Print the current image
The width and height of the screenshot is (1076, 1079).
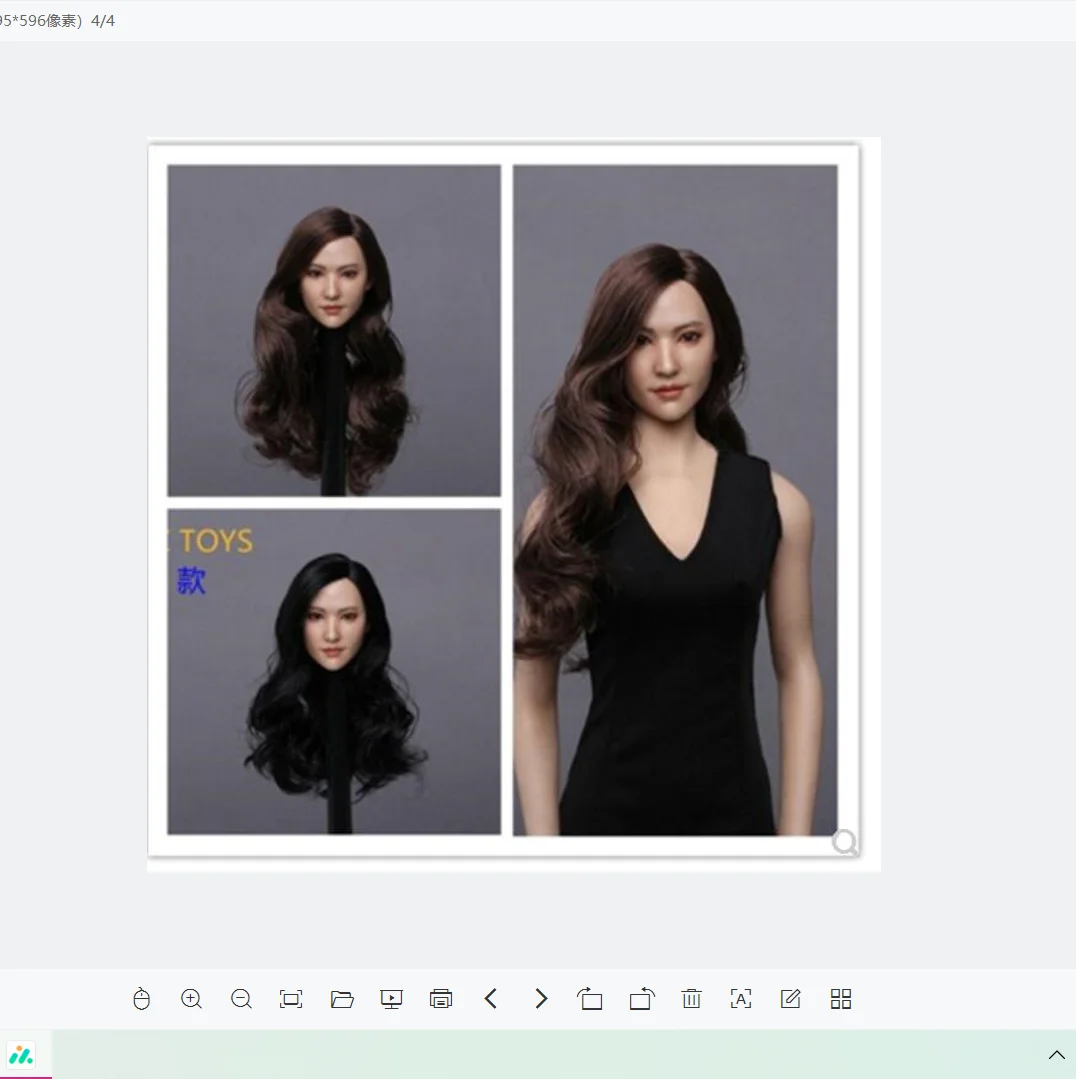(441, 999)
